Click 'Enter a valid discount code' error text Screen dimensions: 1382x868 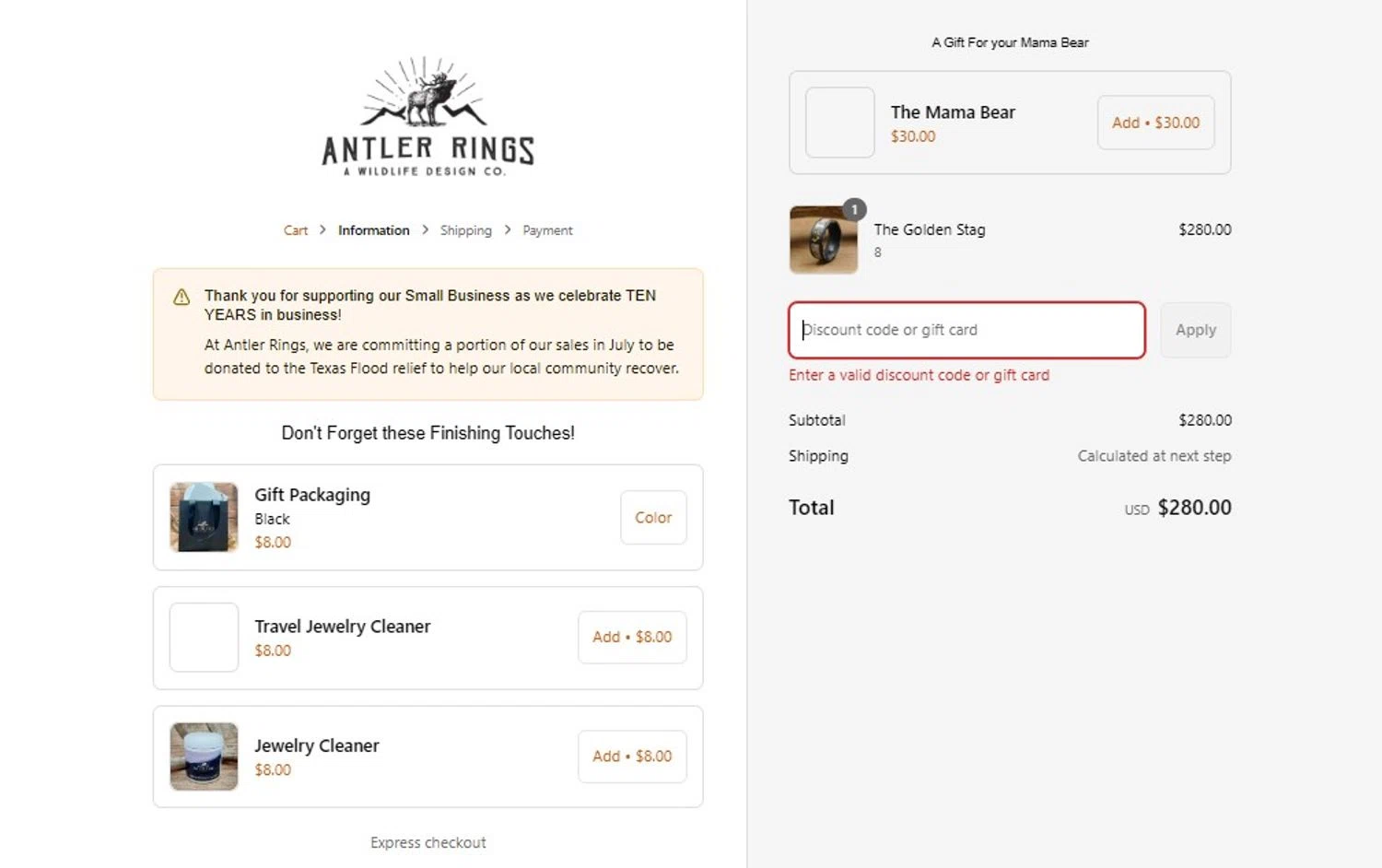[919, 375]
